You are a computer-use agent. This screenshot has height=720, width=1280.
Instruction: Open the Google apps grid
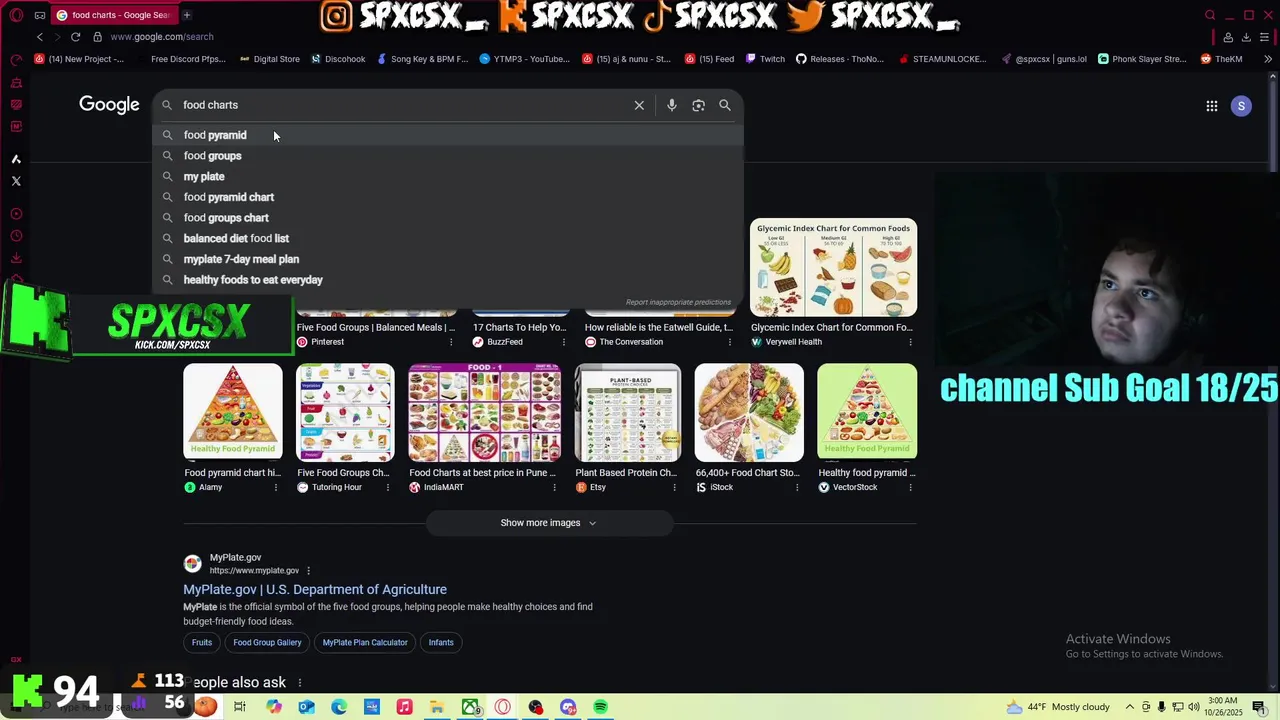coord(1211,105)
